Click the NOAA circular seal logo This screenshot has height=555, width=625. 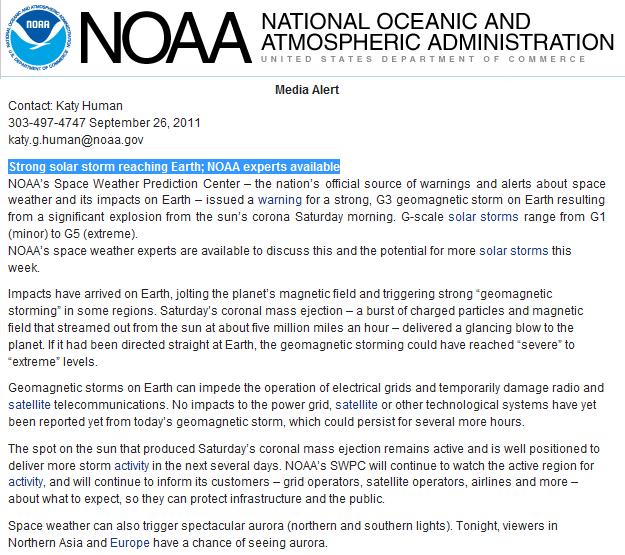39,38
